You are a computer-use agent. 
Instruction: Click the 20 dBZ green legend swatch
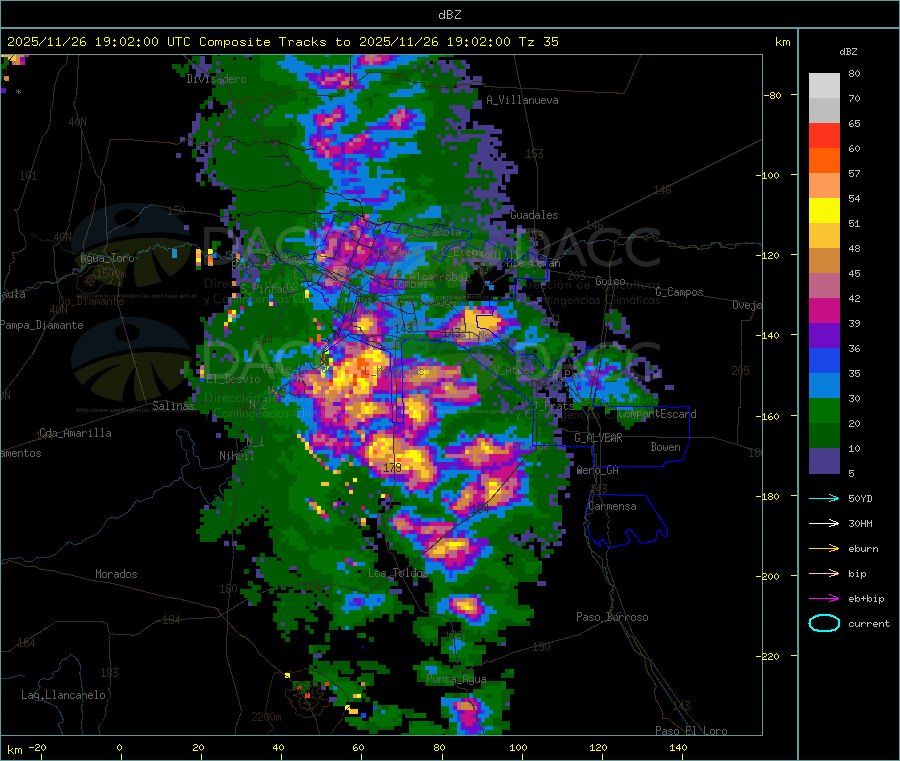pos(824,436)
